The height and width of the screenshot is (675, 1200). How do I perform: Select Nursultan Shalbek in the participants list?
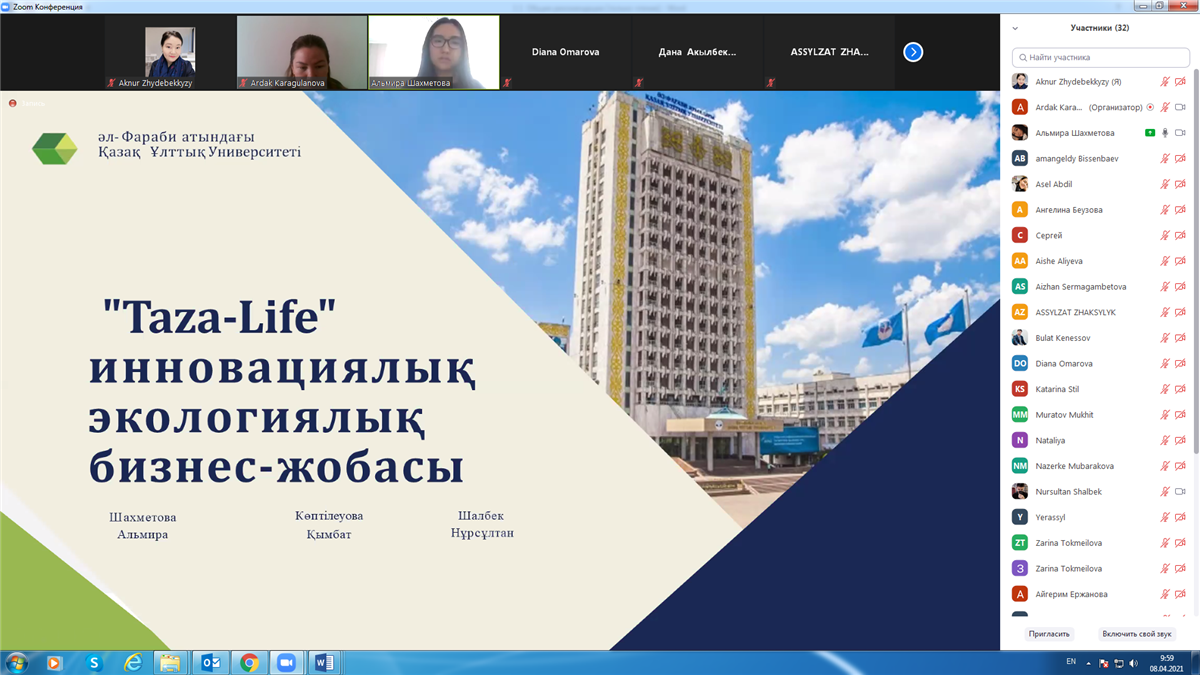tap(1069, 491)
